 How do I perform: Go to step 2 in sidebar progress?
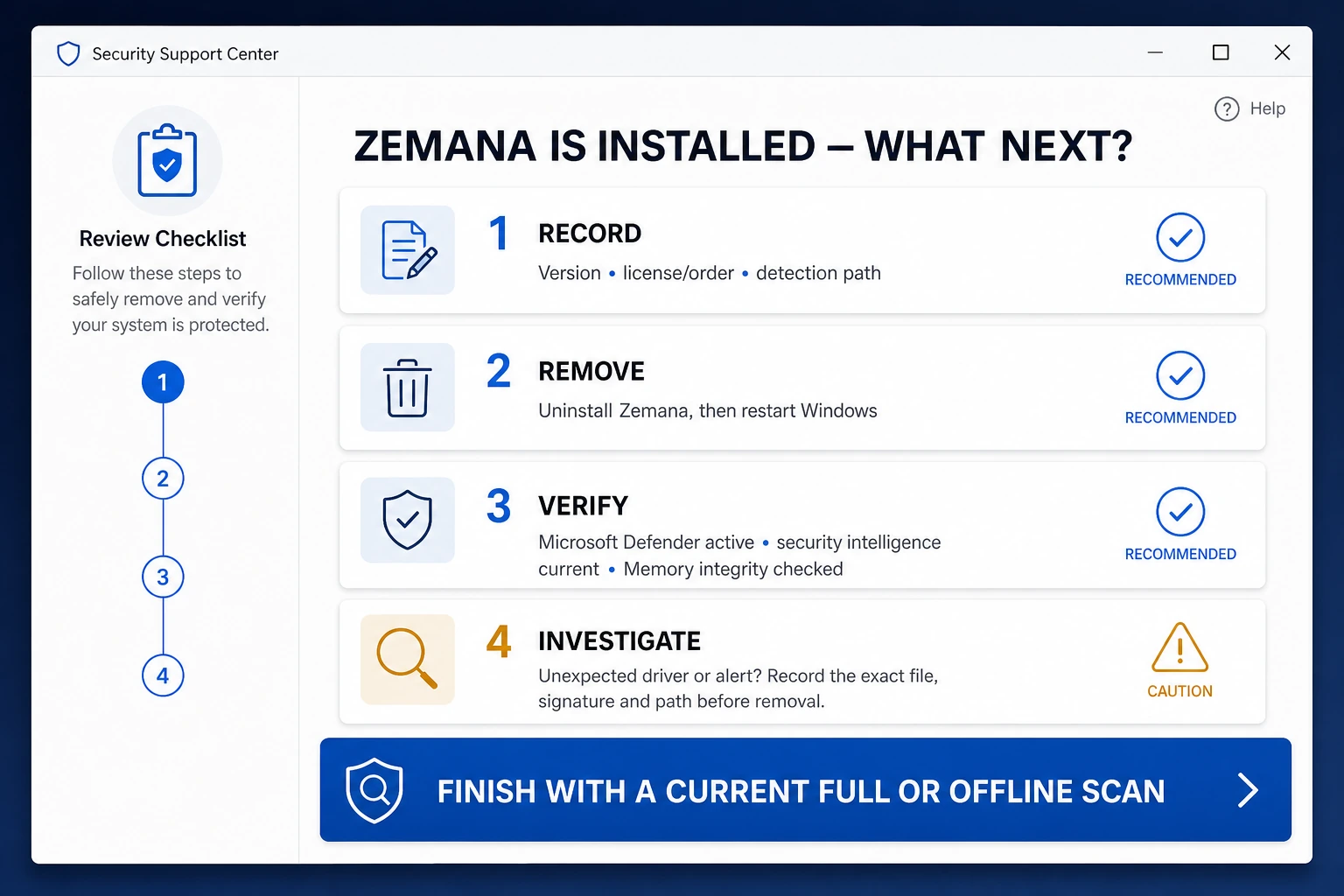163,479
